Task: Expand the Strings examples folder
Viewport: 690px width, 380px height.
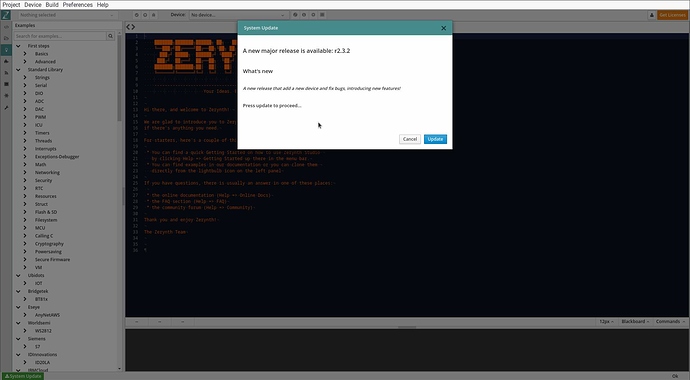Action: tap(25, 77)
